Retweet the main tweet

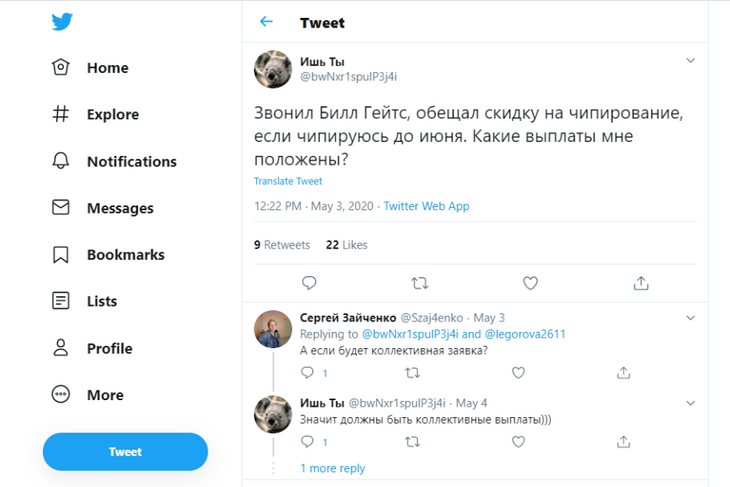(420, 283)
